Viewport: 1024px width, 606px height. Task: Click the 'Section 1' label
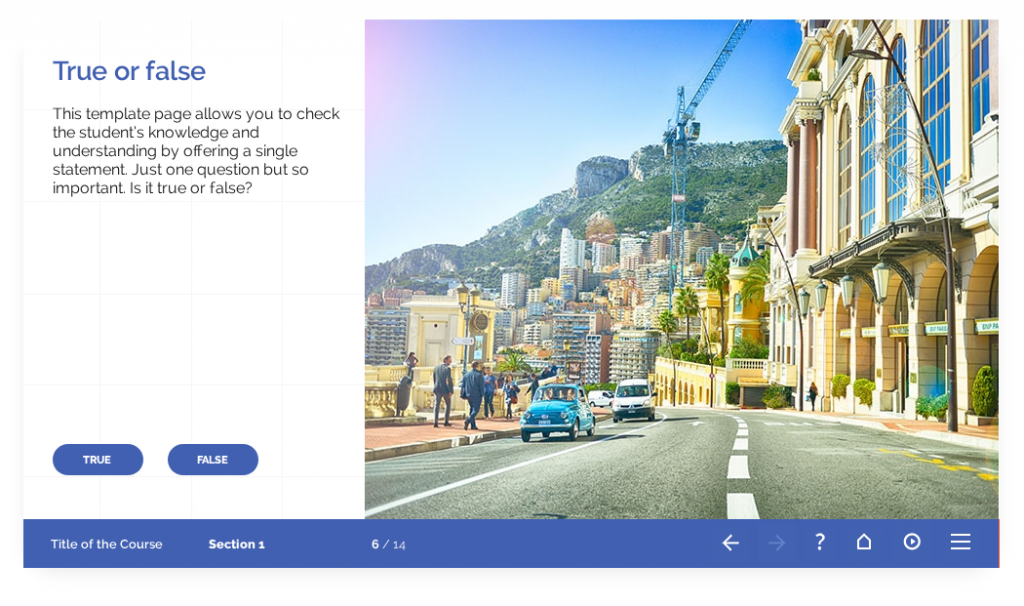tap(236, 544)
